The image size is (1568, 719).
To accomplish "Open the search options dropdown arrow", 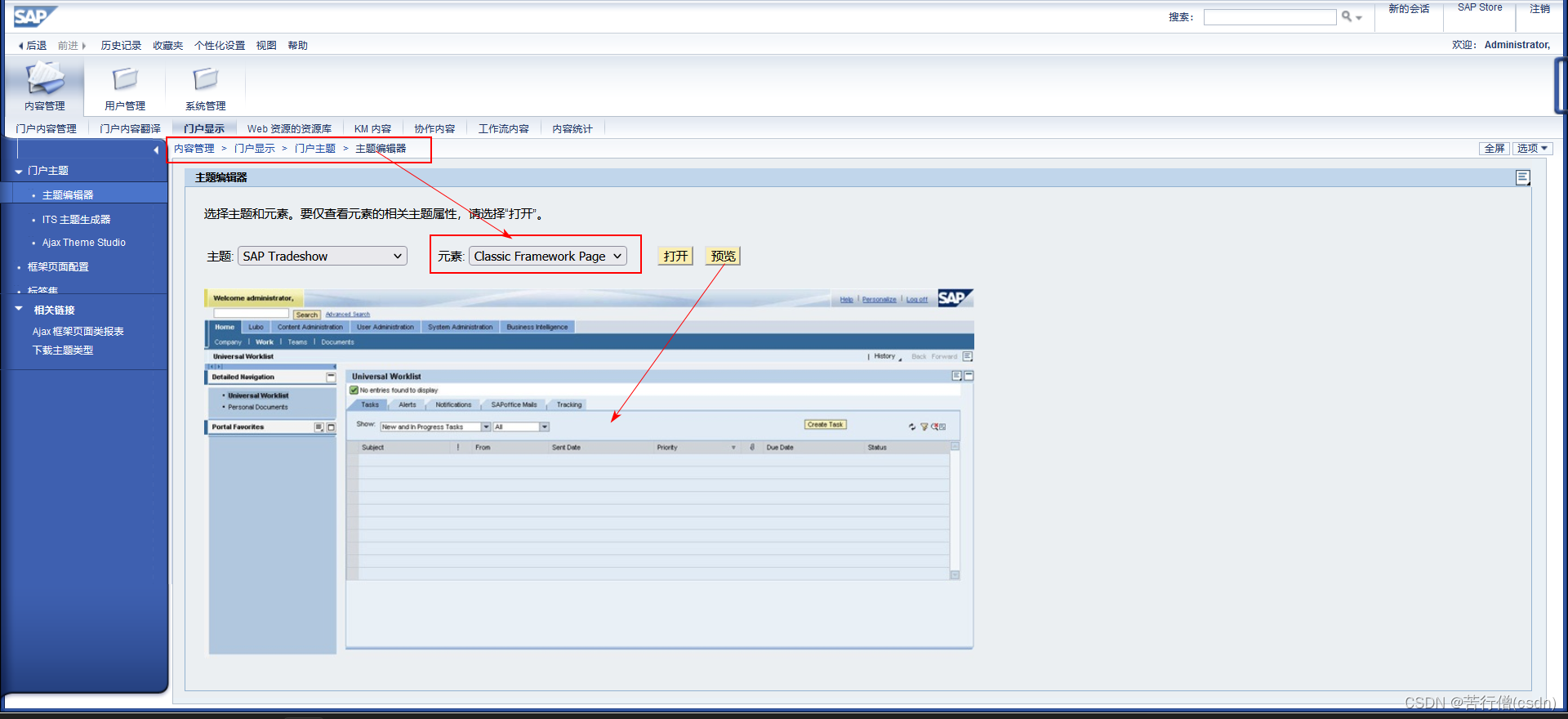I will point(1359,18).
